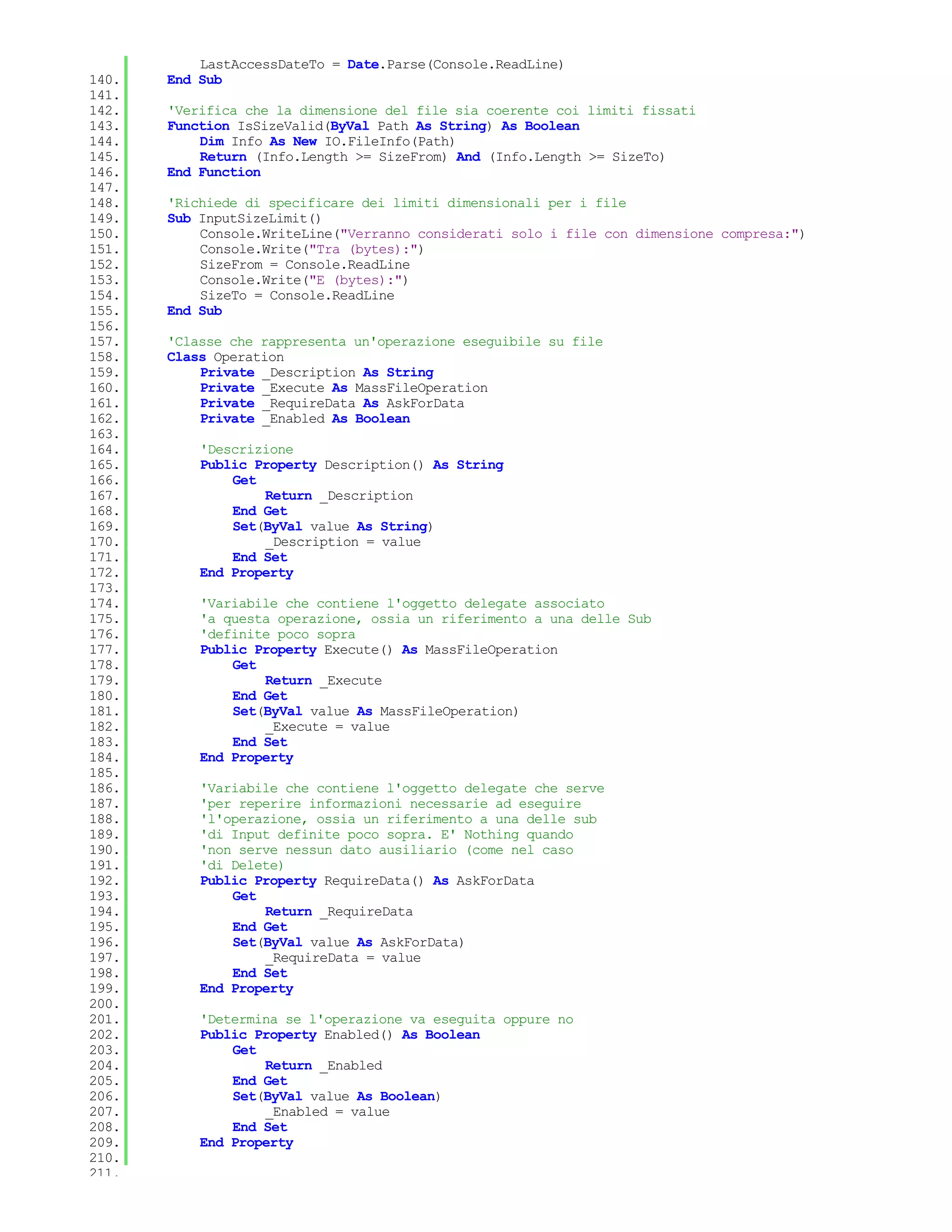Click 'End Function' on line 146
This screenshot has height=1232, width=952.
click(214, 172)
